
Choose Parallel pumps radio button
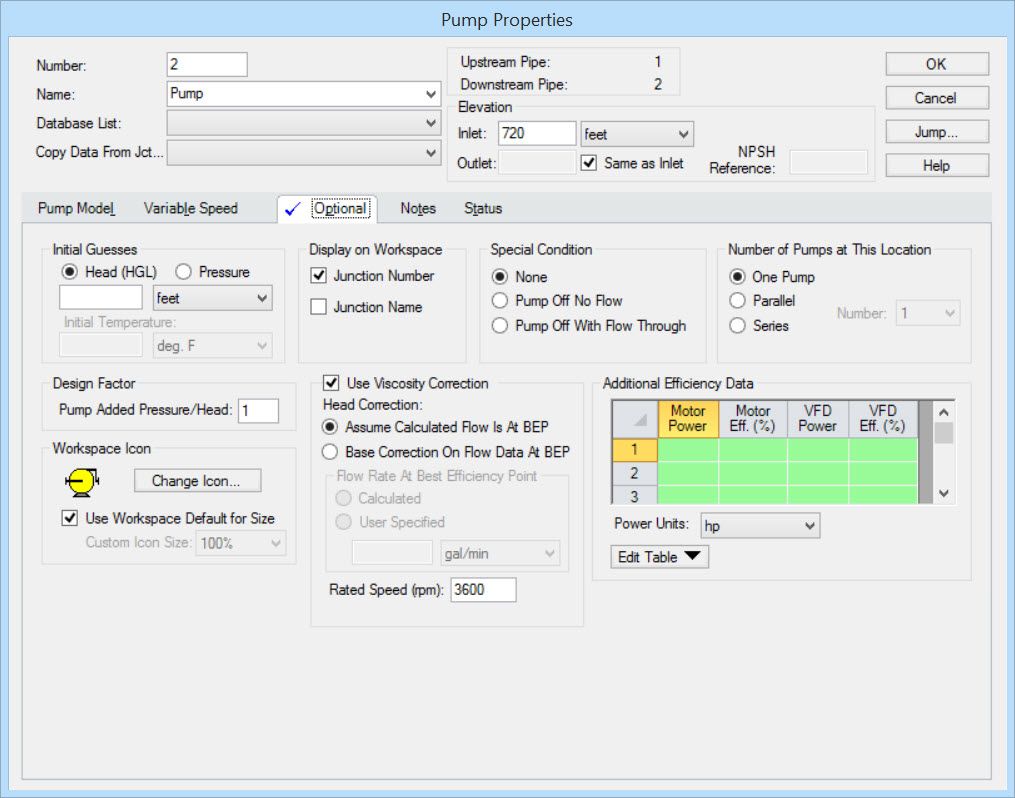click(x=738, y=301)
